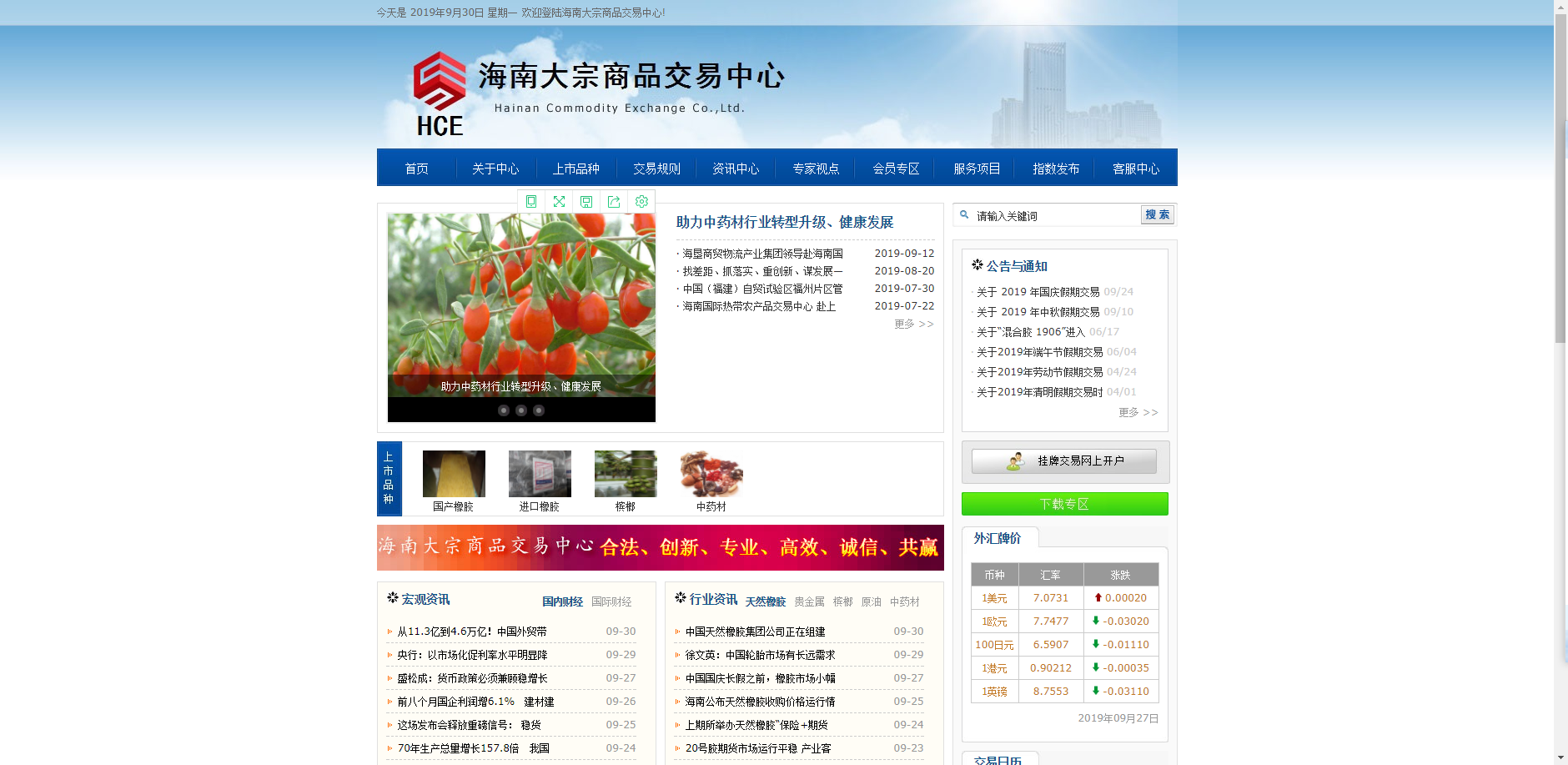Open the 服务项目 navigation item
1568x765 pixels.
(x=977, y=169)
